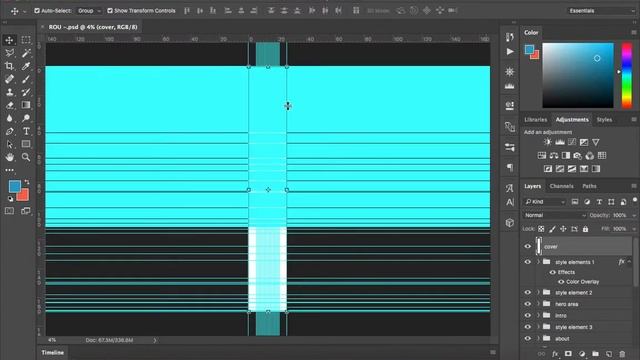The width and height of the screenshot is (640, 360).
Task: Pick a hue on the rainbow slider
Action: tap(627, 76)
